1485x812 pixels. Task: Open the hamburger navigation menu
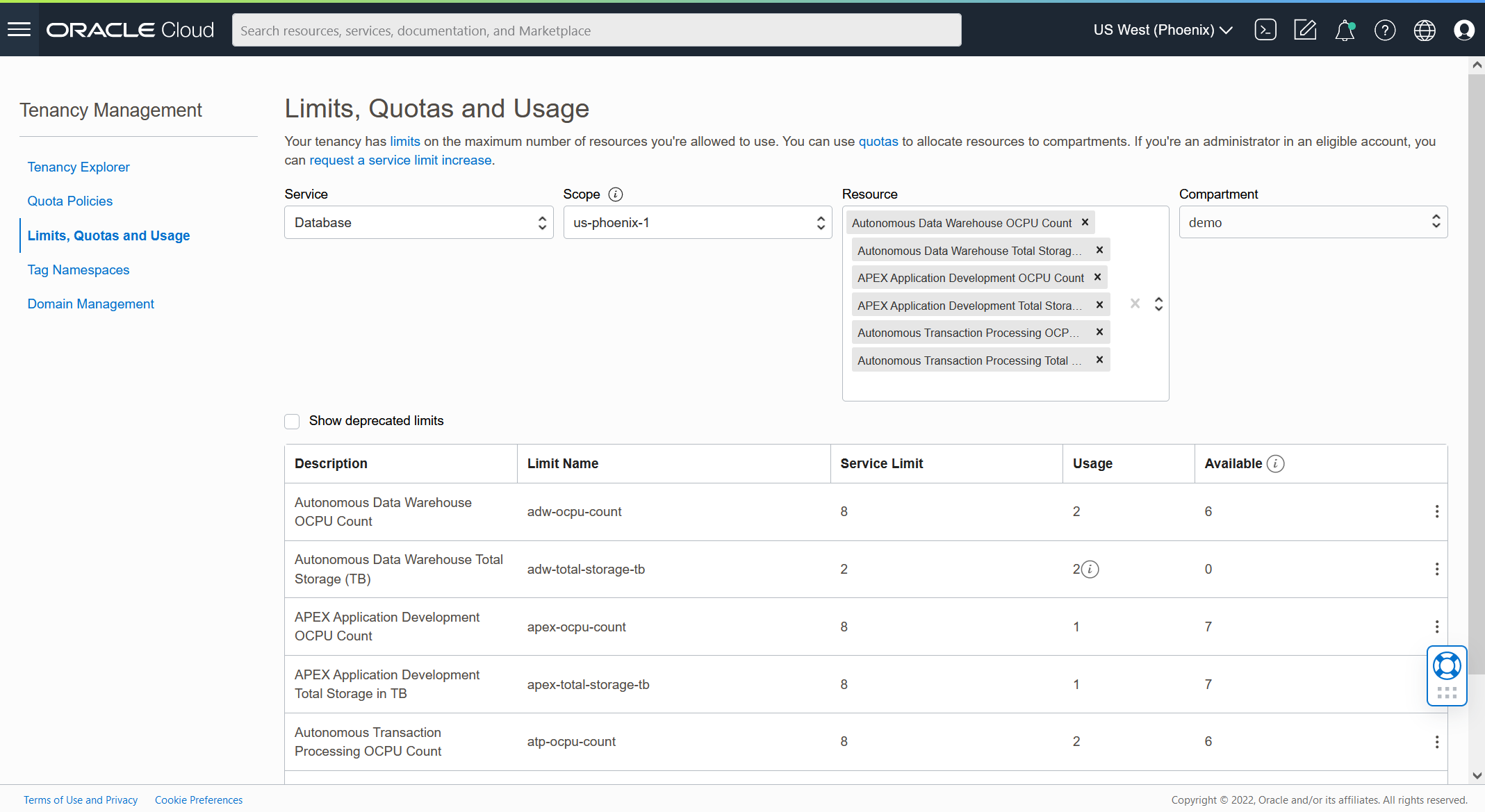tap(19, 30)
